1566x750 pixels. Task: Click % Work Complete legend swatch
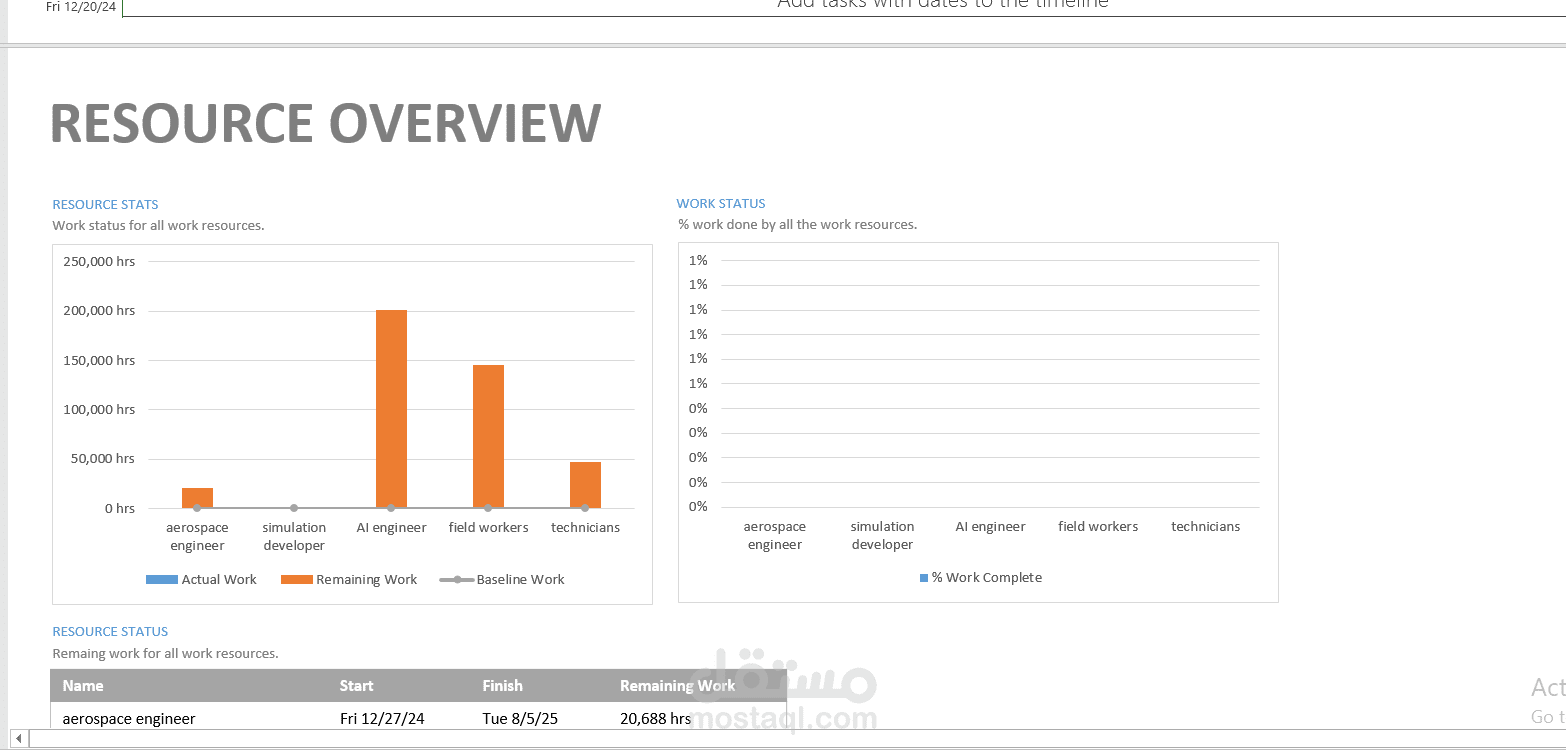pos(924,577)
